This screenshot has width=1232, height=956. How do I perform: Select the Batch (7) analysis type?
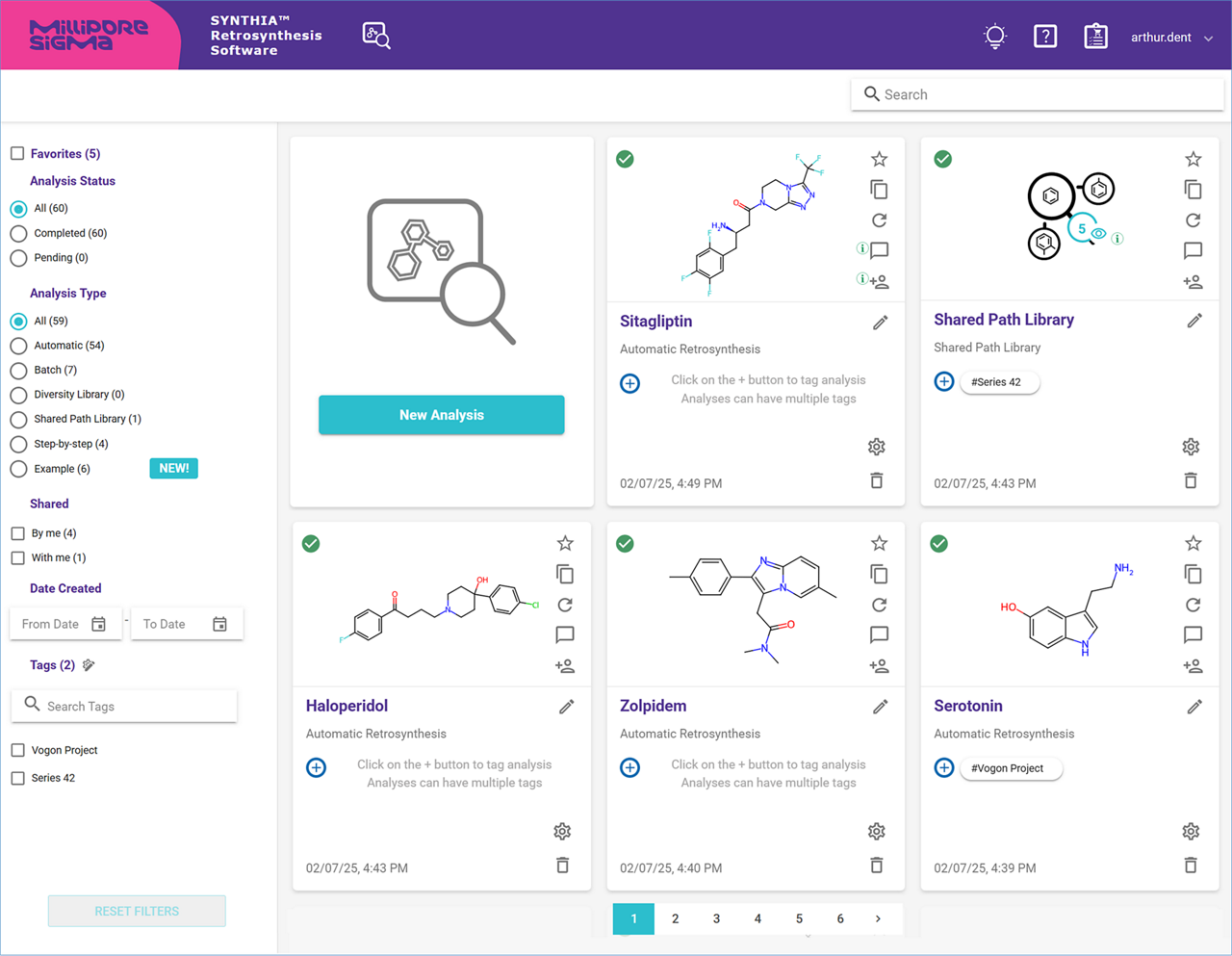(18, 370)
